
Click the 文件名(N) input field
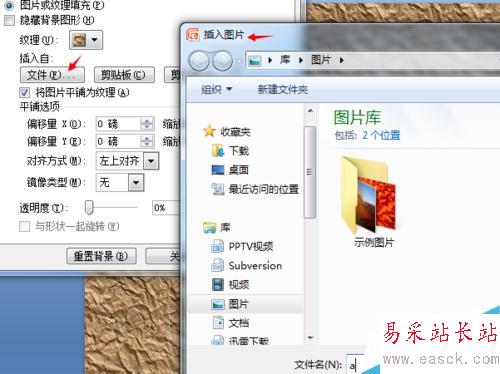[x=356, y=364]
